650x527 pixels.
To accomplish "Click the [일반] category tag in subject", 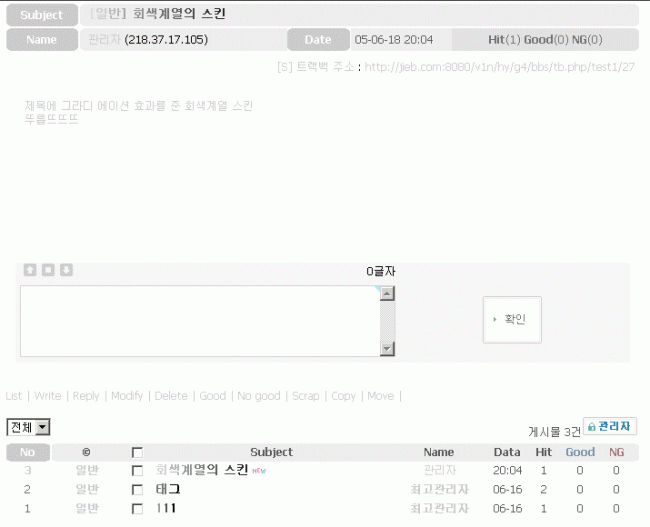I will 108,14.
